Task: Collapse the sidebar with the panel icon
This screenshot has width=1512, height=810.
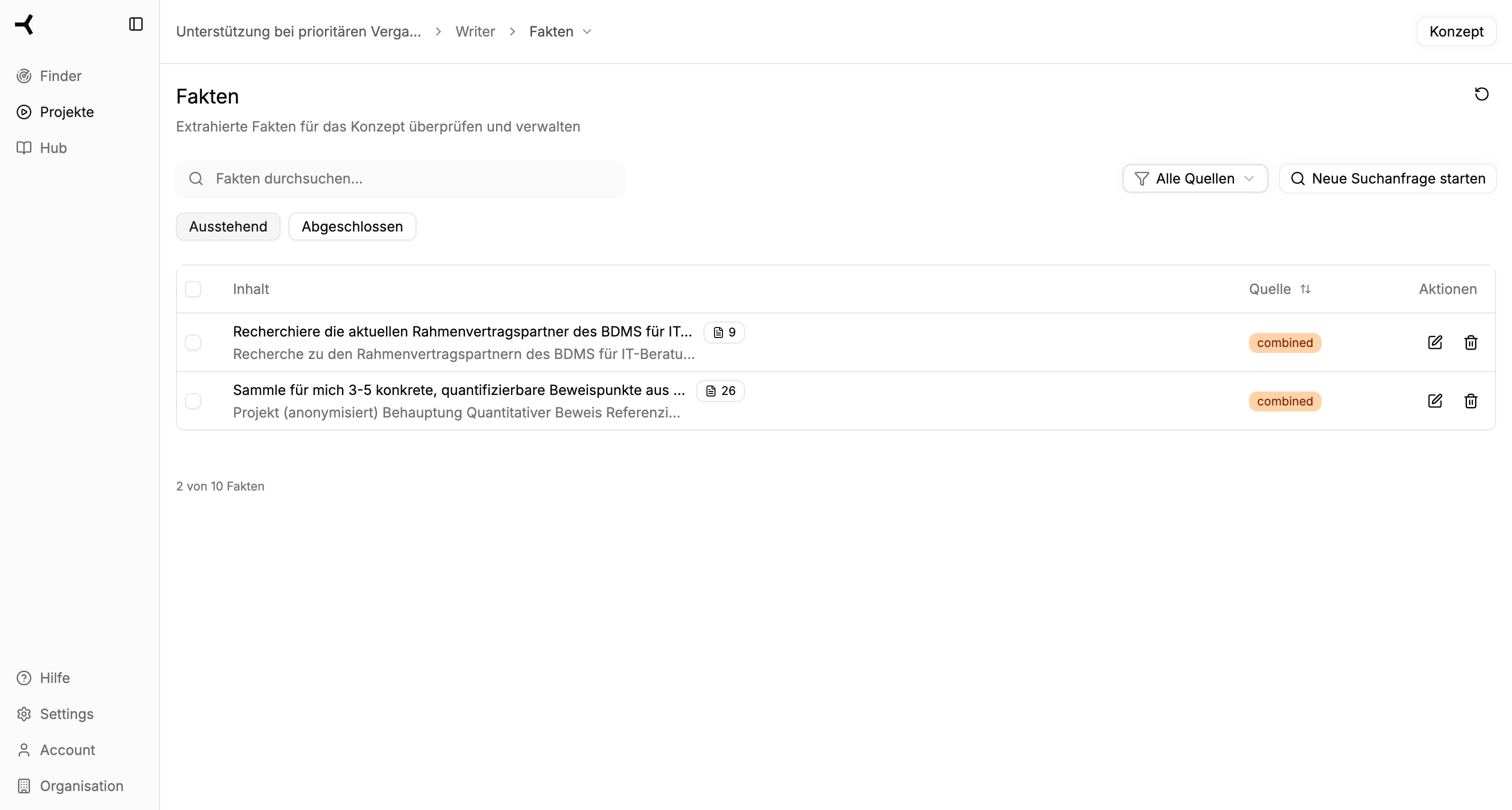Action: [135, 24]
